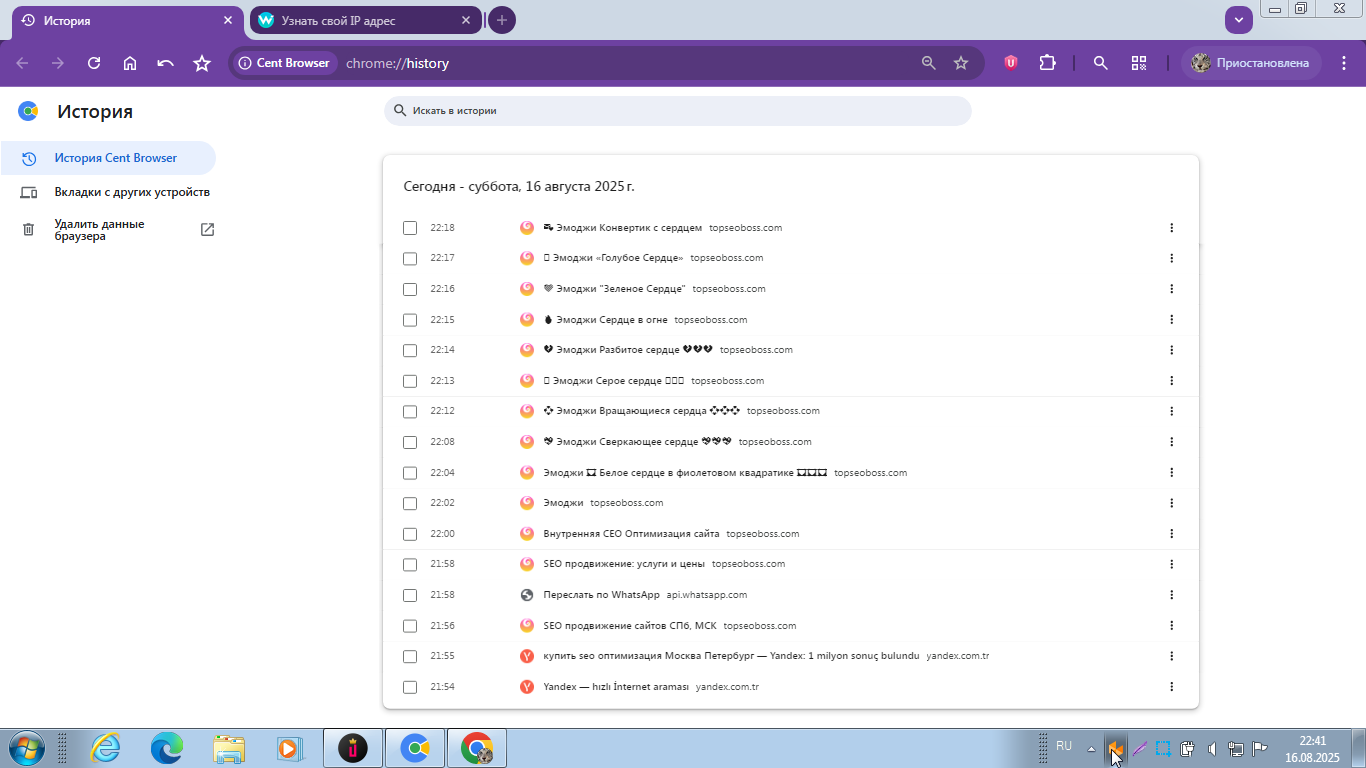Screen dimensions: 1366x768
Task: Open three-dot menu for SEO продвижение: услуги и цены
Action: point(1171,564)
